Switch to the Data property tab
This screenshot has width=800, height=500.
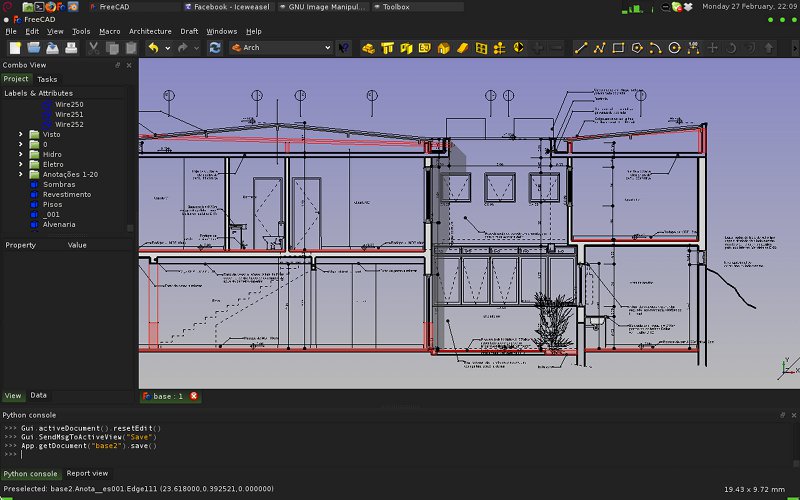[38, 395]
